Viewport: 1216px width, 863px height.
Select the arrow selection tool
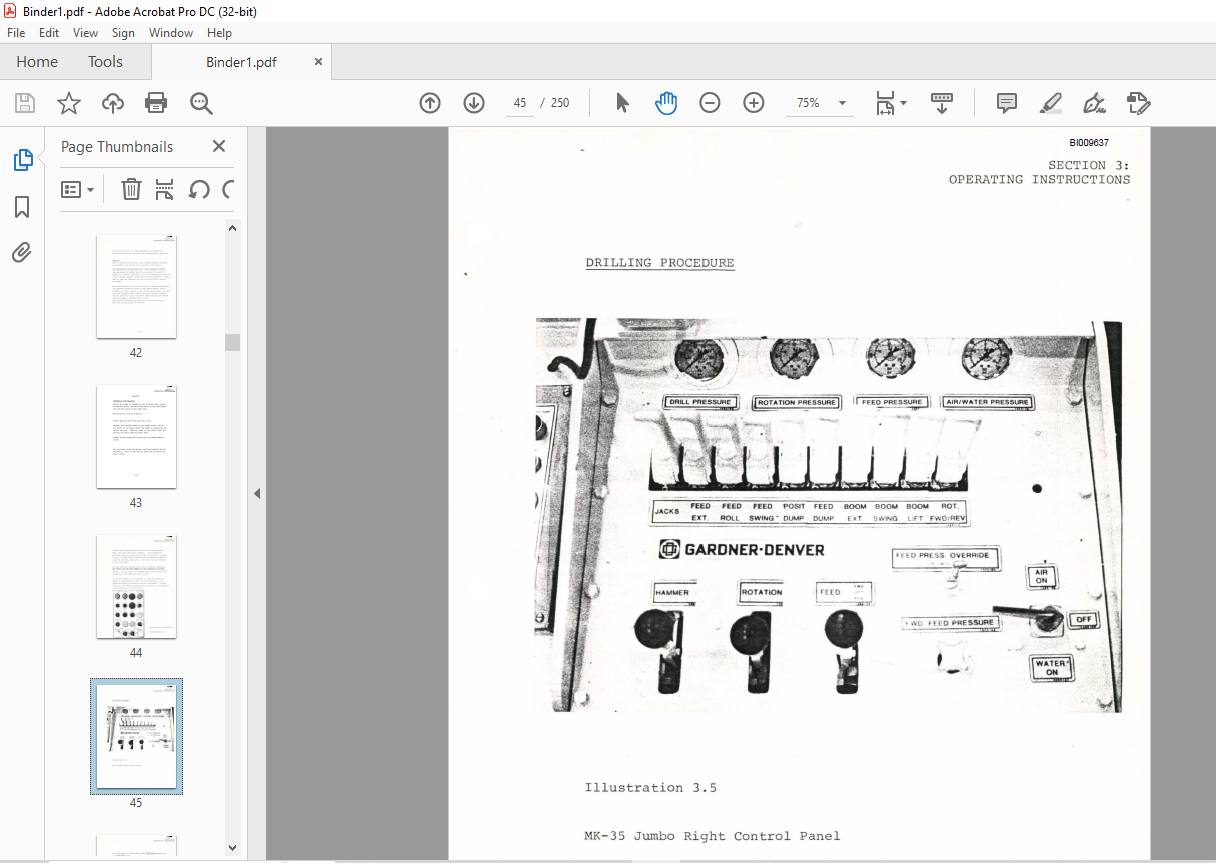(622, 103)
